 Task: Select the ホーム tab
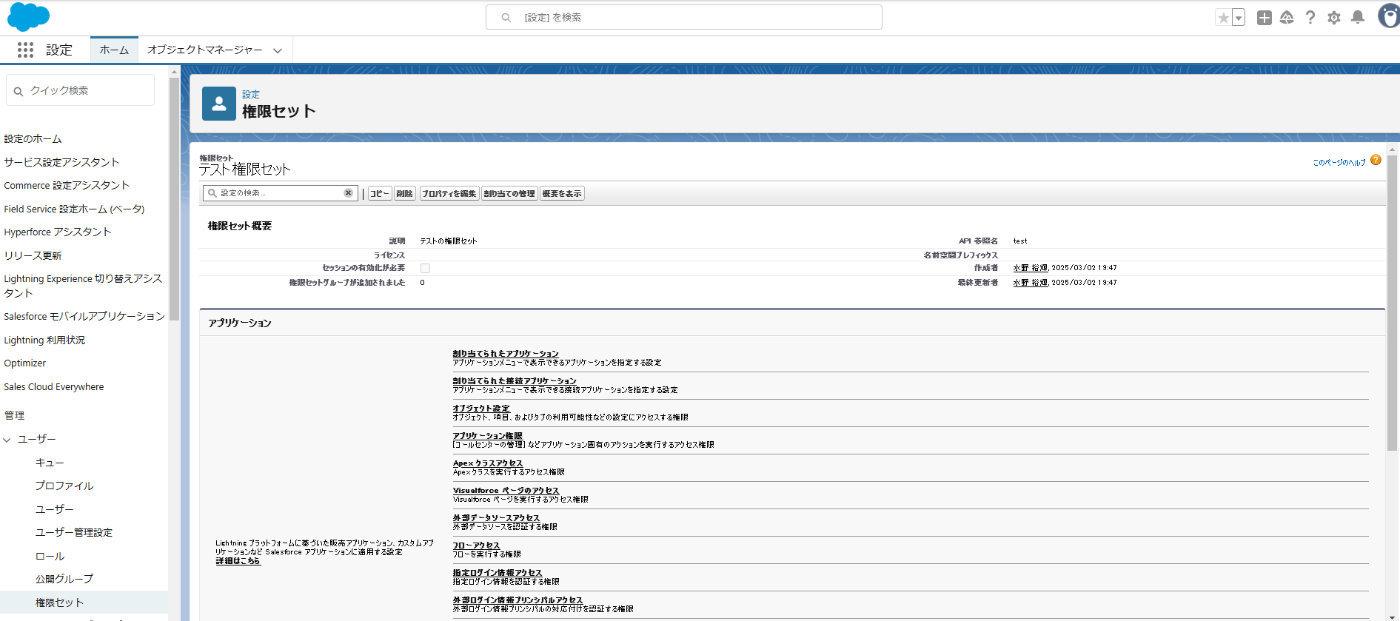pyautogui.click(x=114, y=49)
